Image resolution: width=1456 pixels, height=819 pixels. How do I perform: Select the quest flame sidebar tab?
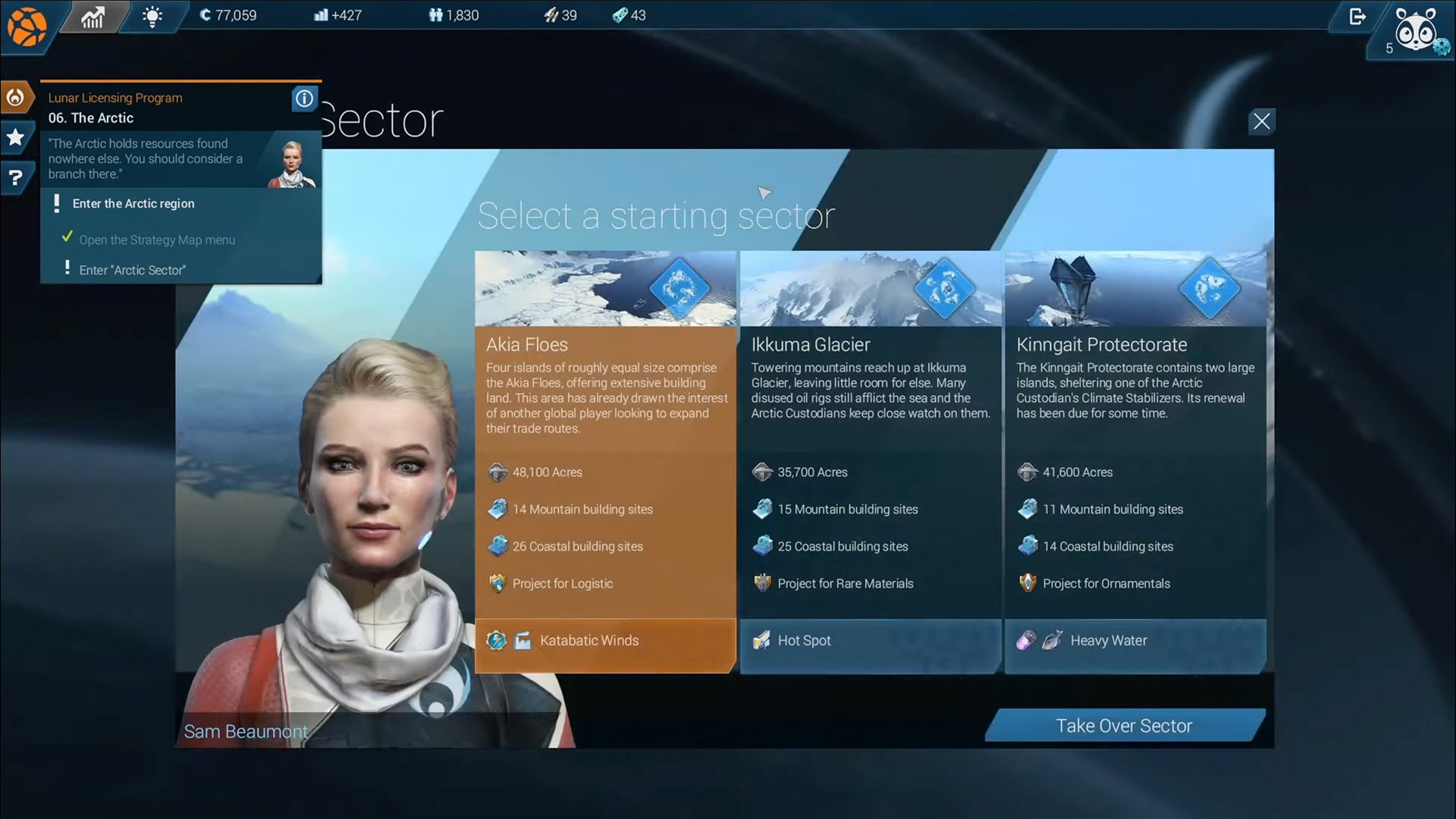point(16,97)
